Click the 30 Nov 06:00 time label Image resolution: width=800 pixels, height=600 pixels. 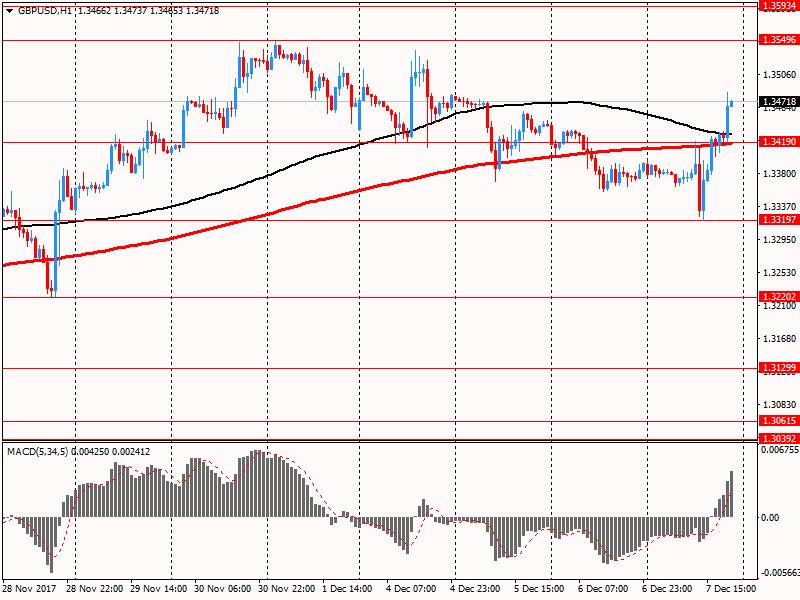[x=222, y=589]
